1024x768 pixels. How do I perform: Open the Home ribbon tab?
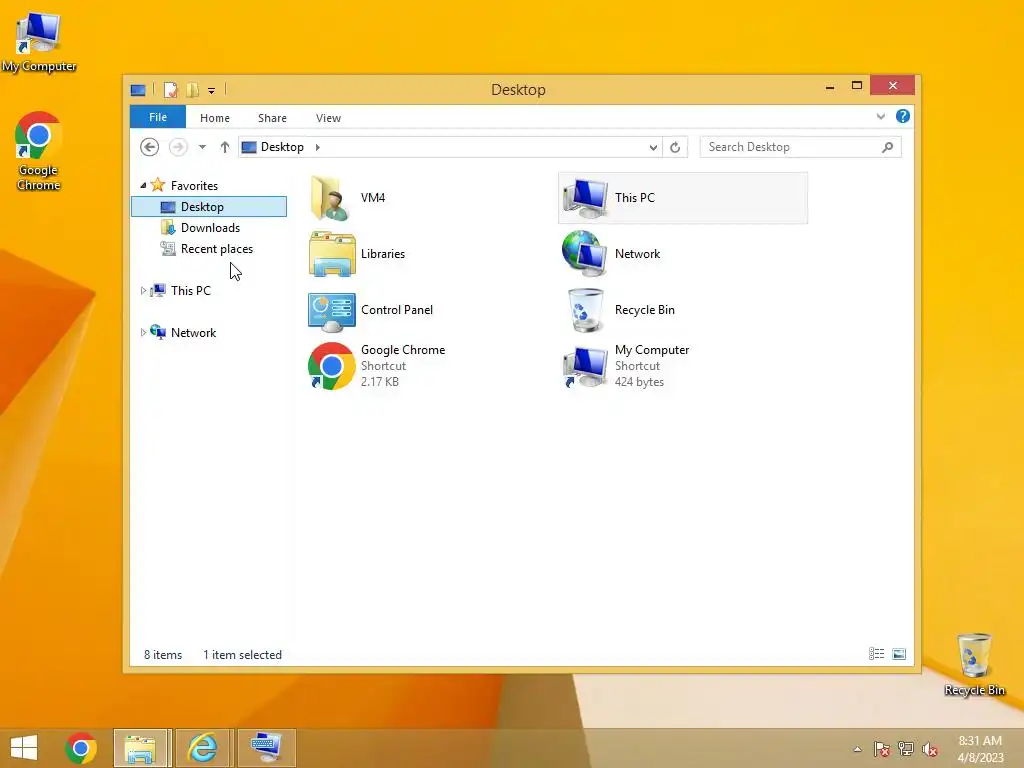point(215,118)
